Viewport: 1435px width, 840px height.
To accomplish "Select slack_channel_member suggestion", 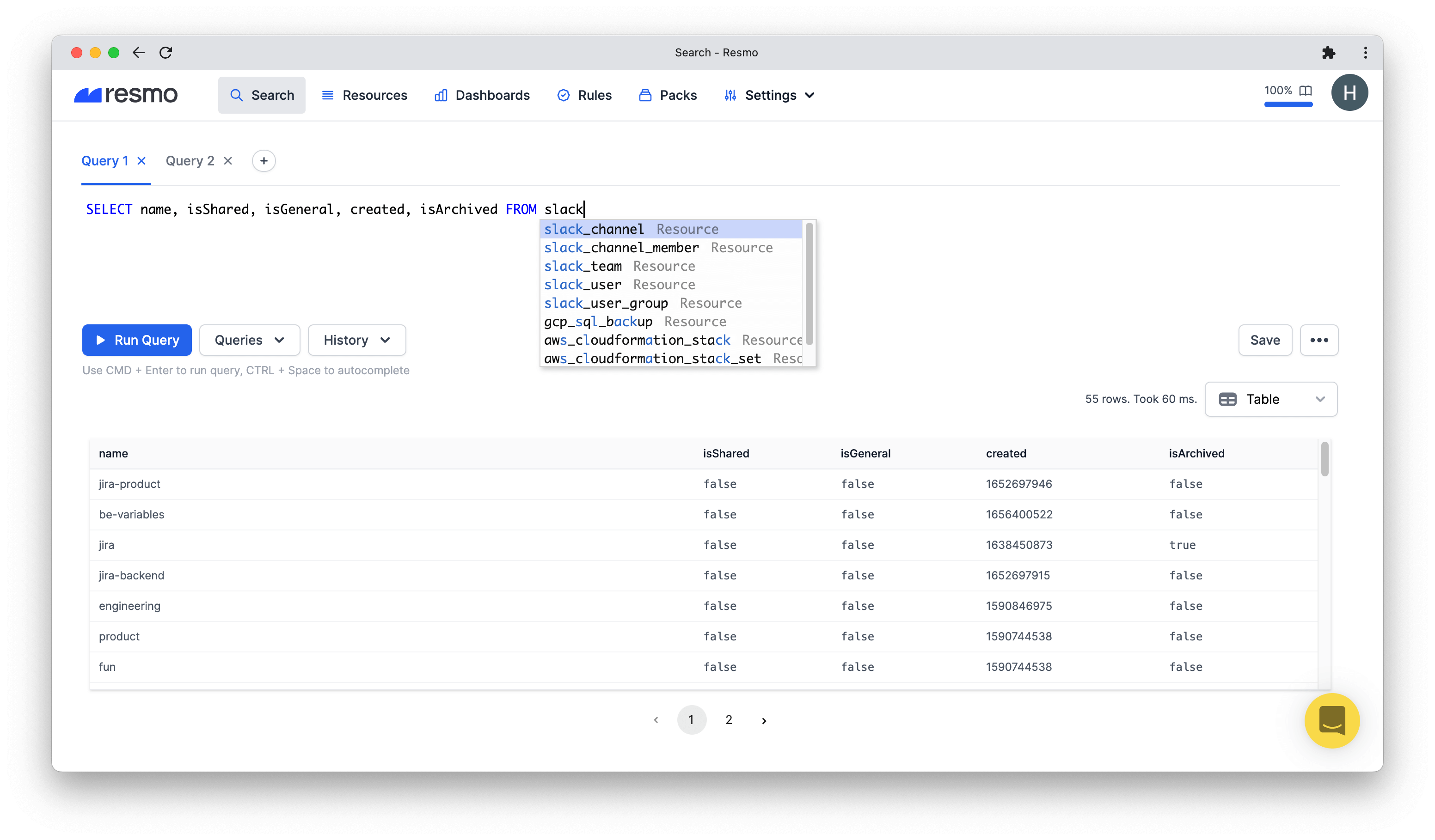I will (x=671, y=248).
